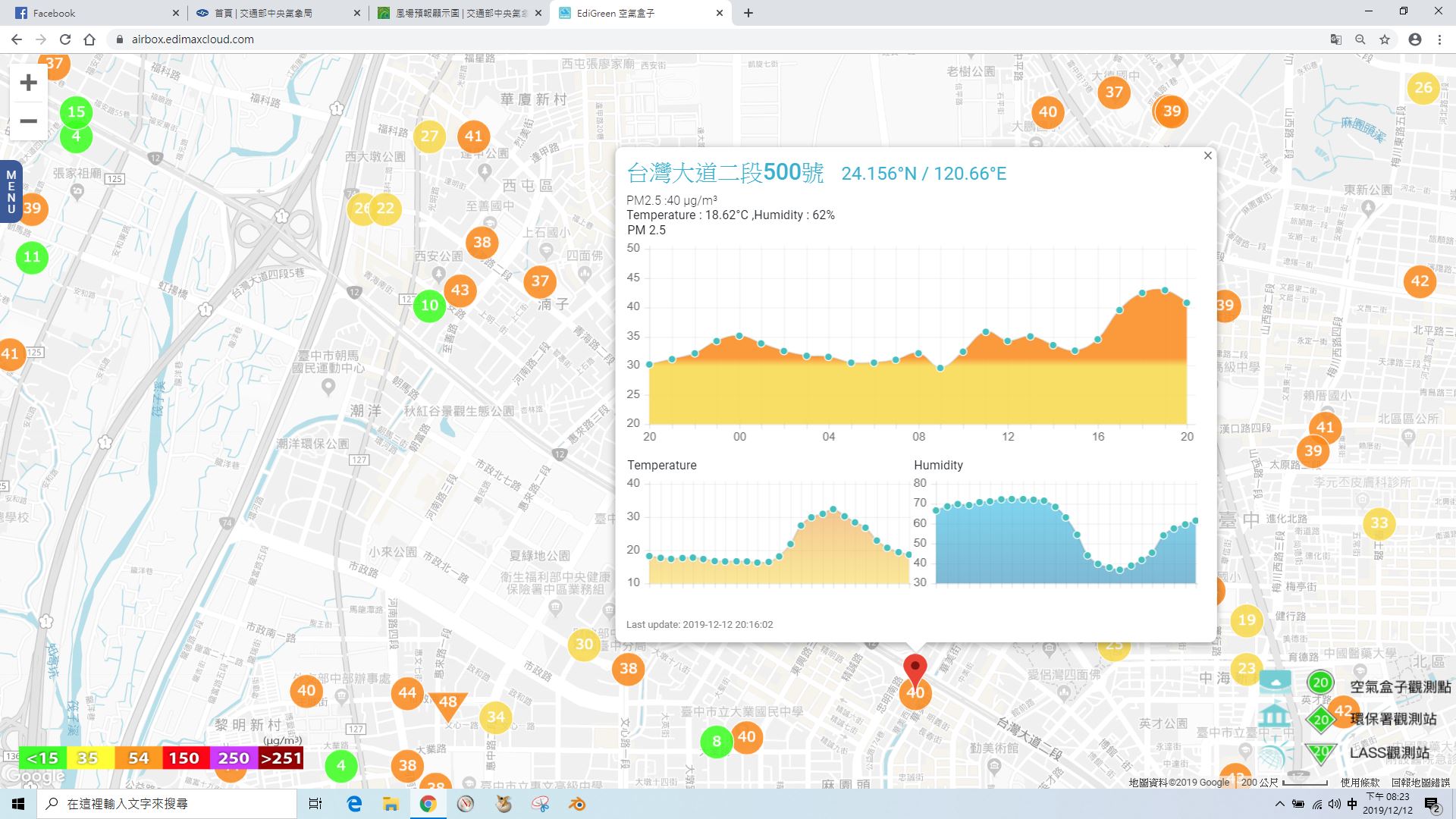Reload the current page

(x=65, y=39)
